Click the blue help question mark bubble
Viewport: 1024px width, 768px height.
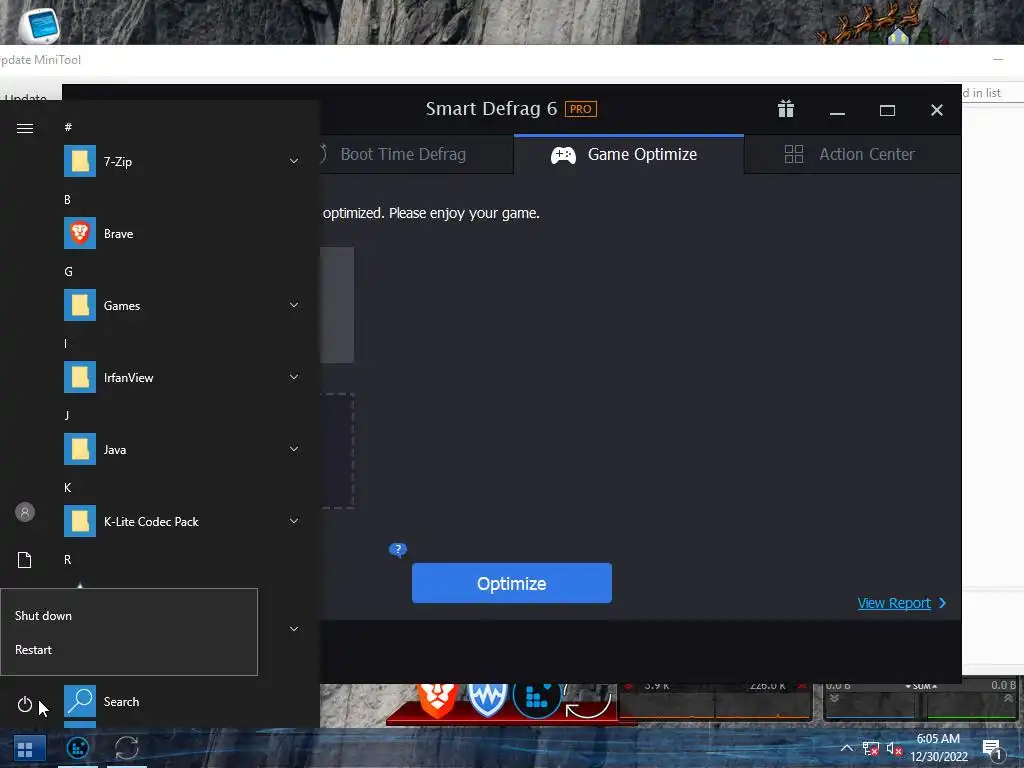click(x=398, y=550)
